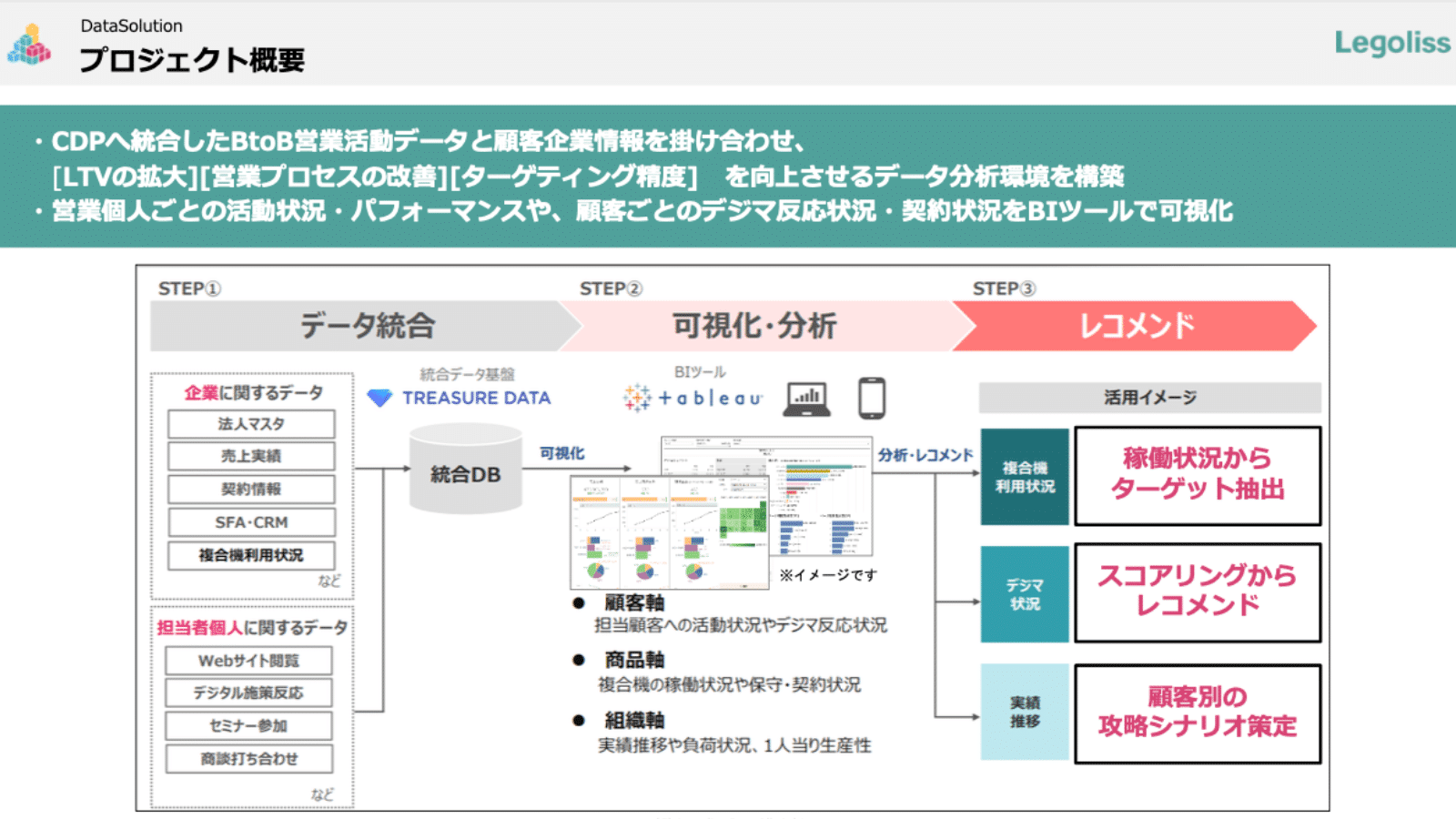The width and height of the screenshot is (1456, 819).
Task: Click the laptop chart icon
Action: [x=806, y=399]
